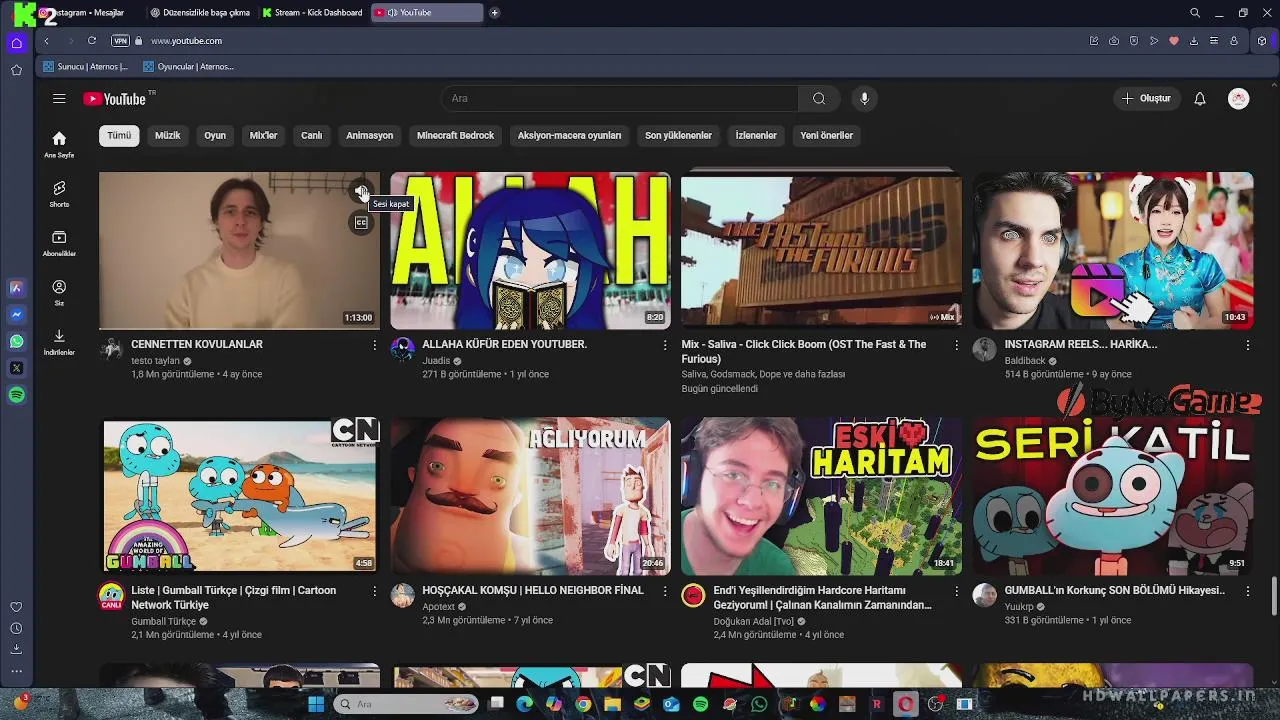Open more options for HOŞÇAKAL KOMŞU video
Viewport: 1280px width, 720px height.
[665, 591]
